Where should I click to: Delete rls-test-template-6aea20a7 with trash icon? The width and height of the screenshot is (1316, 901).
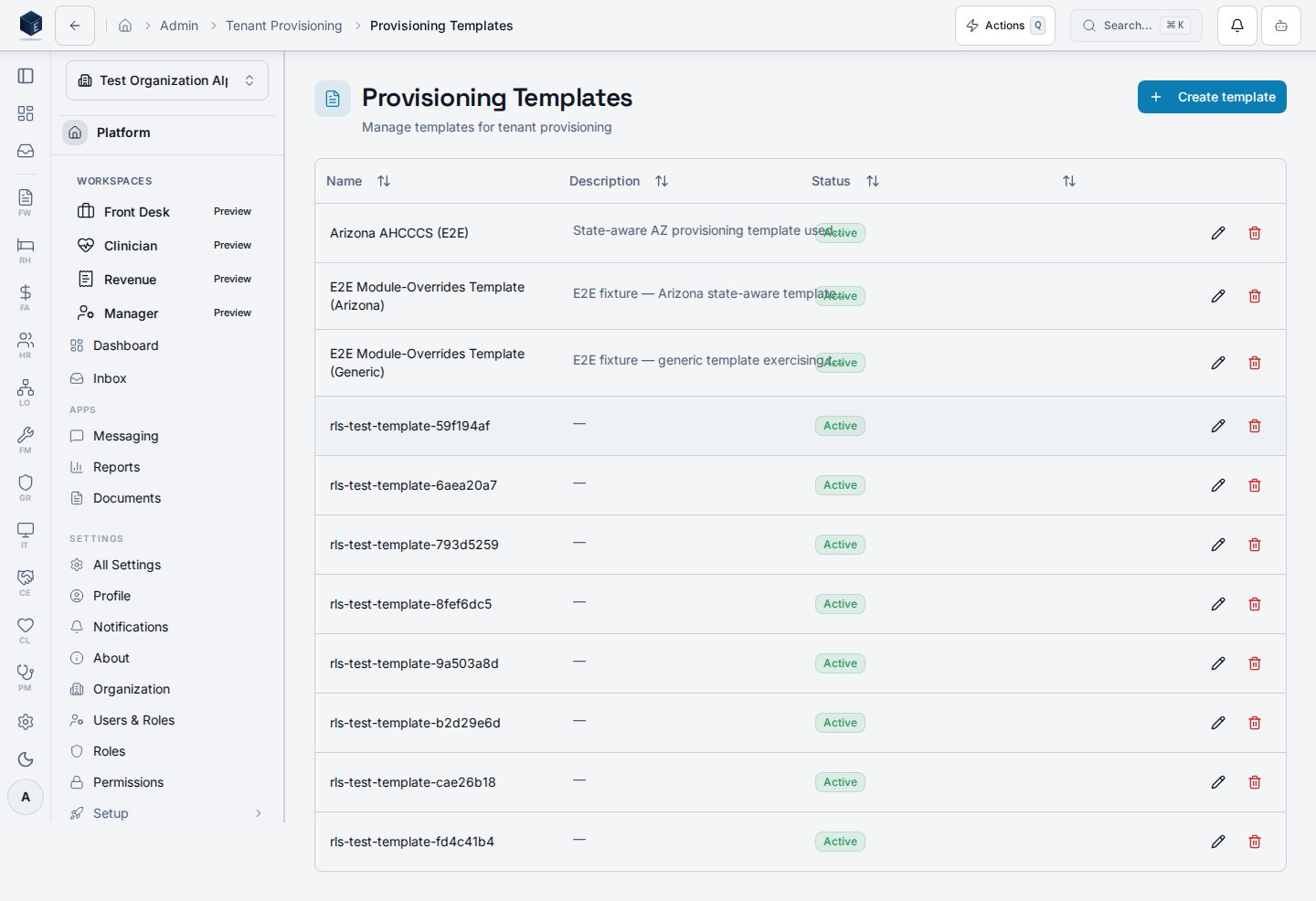(1255, 485)
